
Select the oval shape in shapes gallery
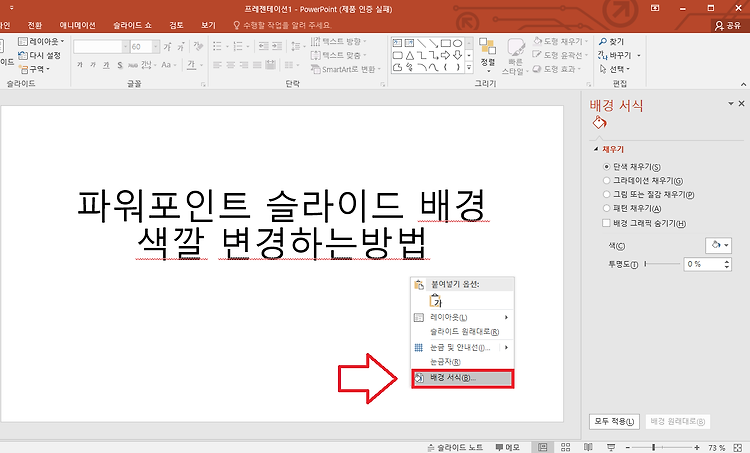click(457, 43)
